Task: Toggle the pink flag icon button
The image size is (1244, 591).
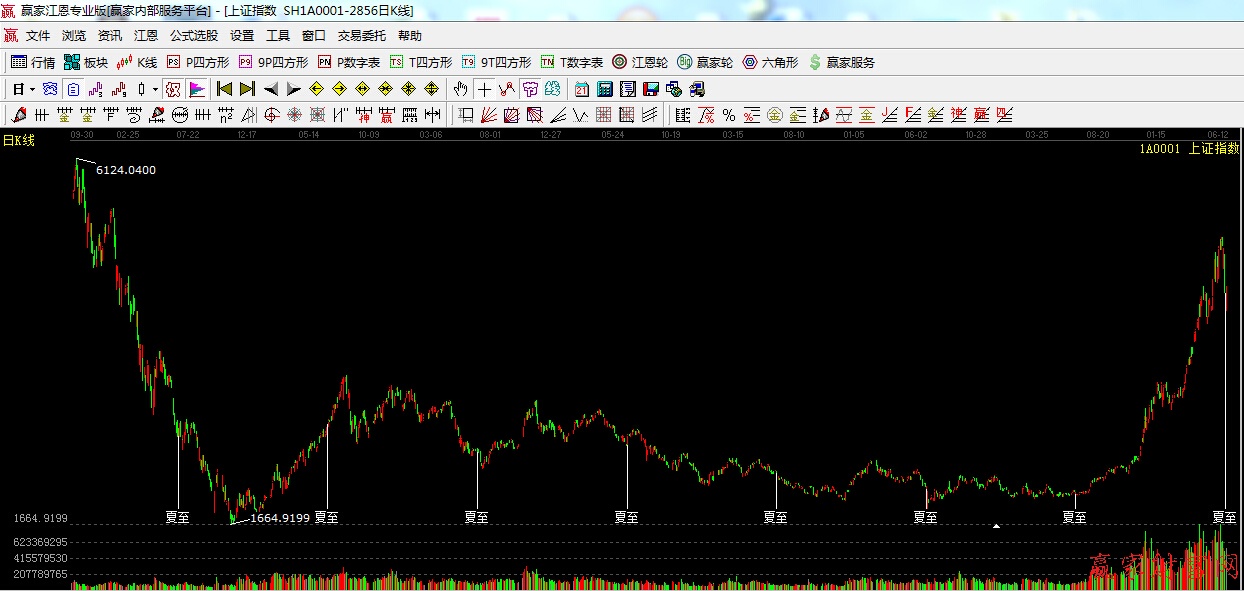Action: coord(196,89)
